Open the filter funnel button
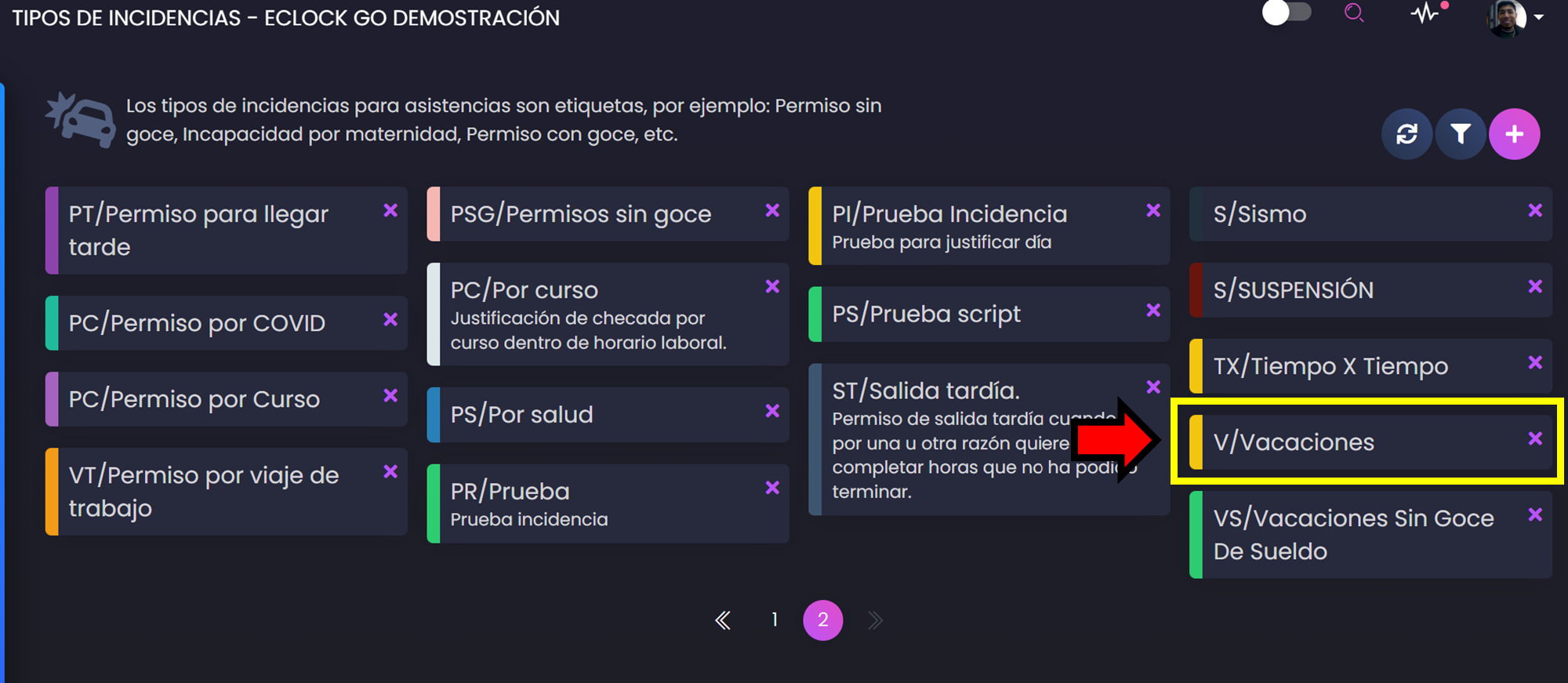 pyautogui.click(x=1460, y=134)
